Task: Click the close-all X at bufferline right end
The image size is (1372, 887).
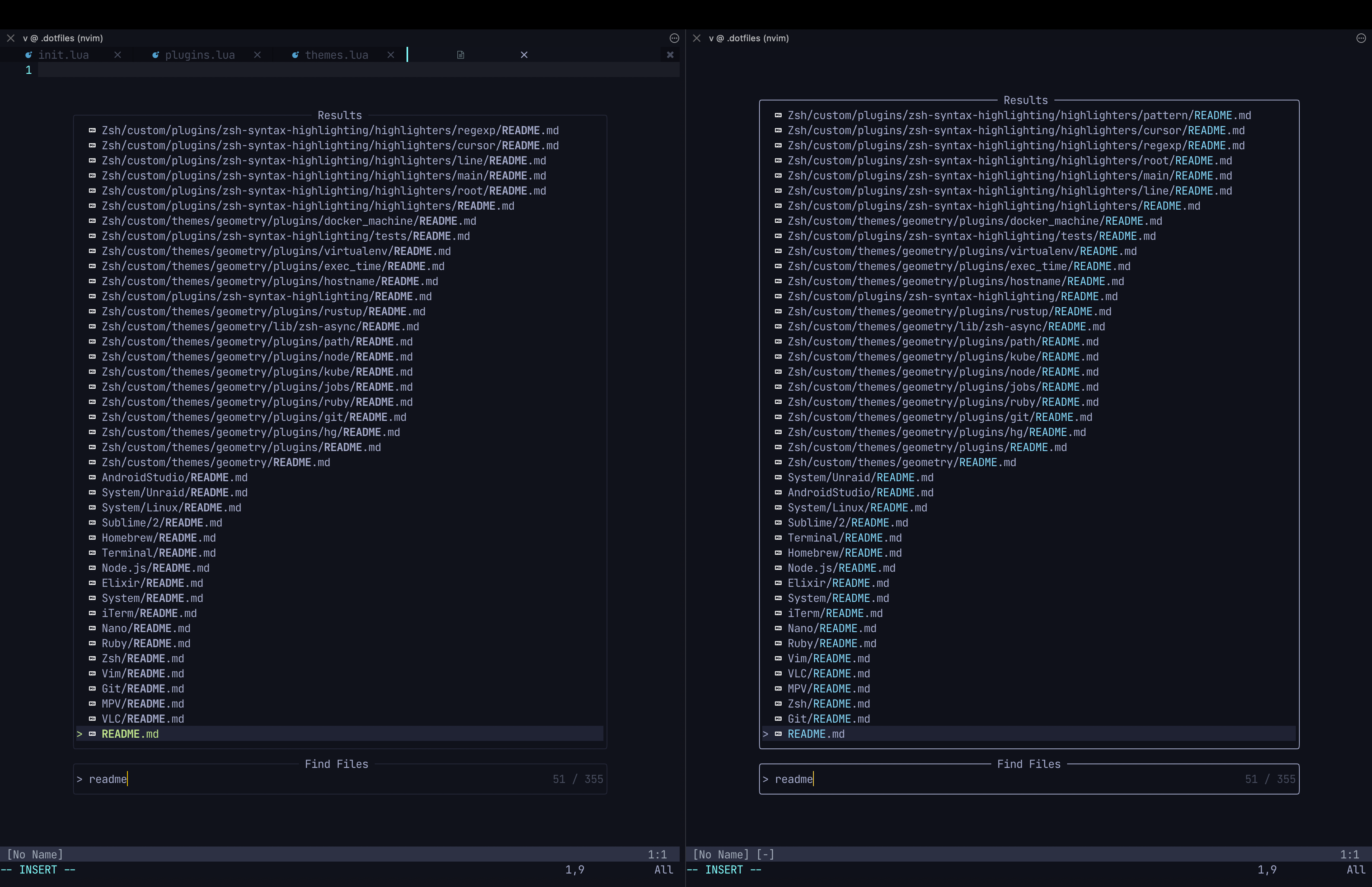Action: pyautogui.click(x=670, y=55)
